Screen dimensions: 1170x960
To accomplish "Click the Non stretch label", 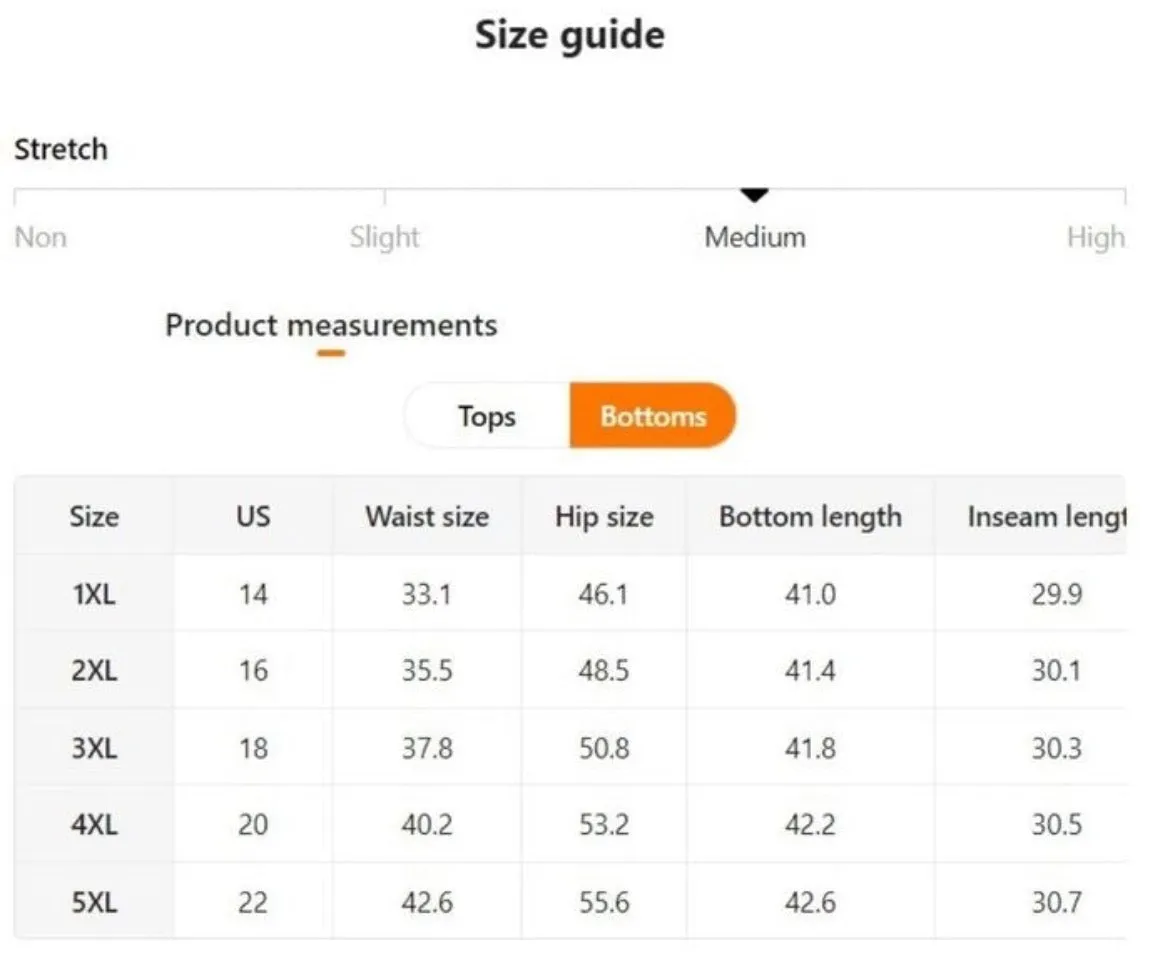I will 40,237.
